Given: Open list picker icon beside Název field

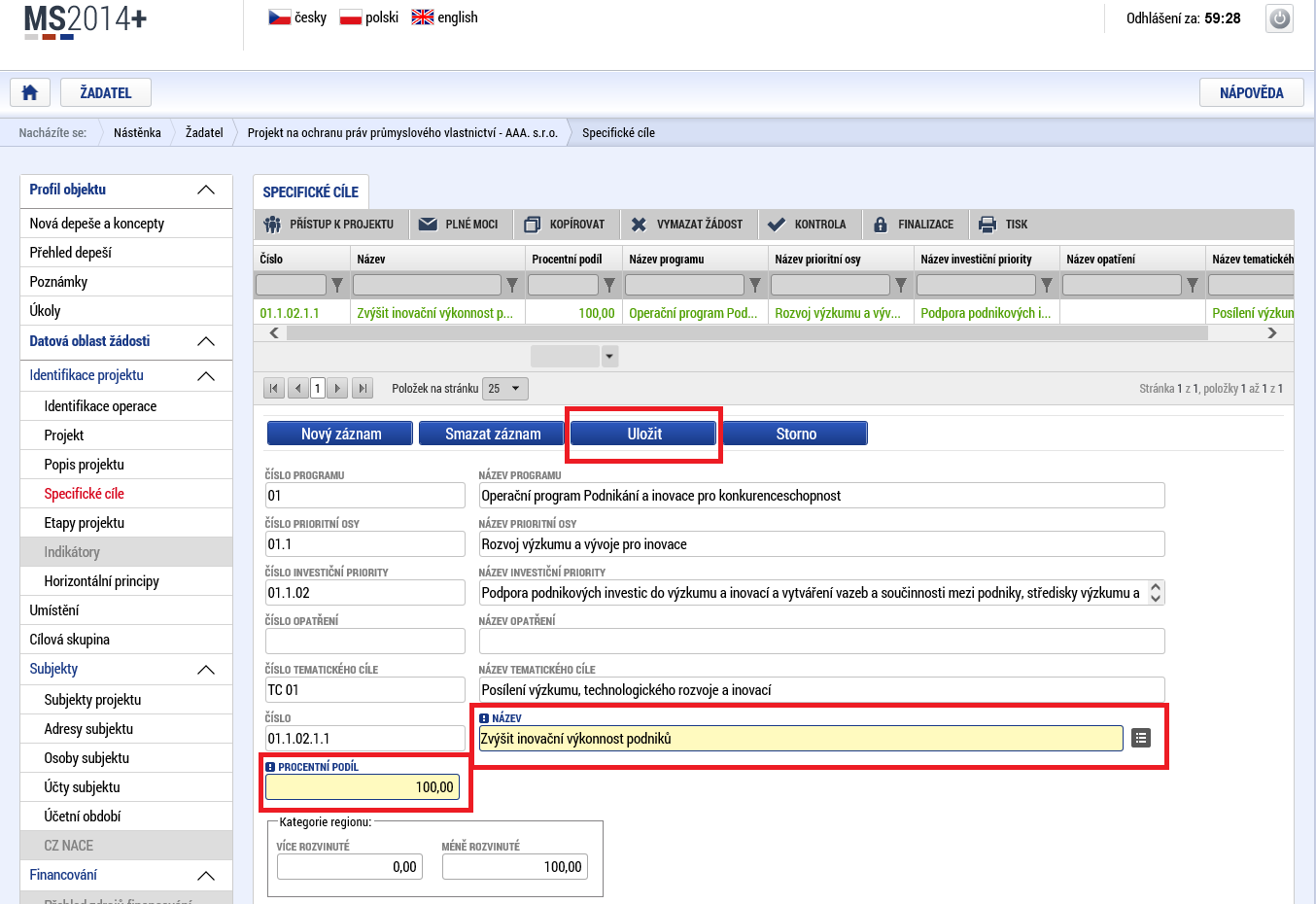Looking at the screenshot, I should (1141, 739).
